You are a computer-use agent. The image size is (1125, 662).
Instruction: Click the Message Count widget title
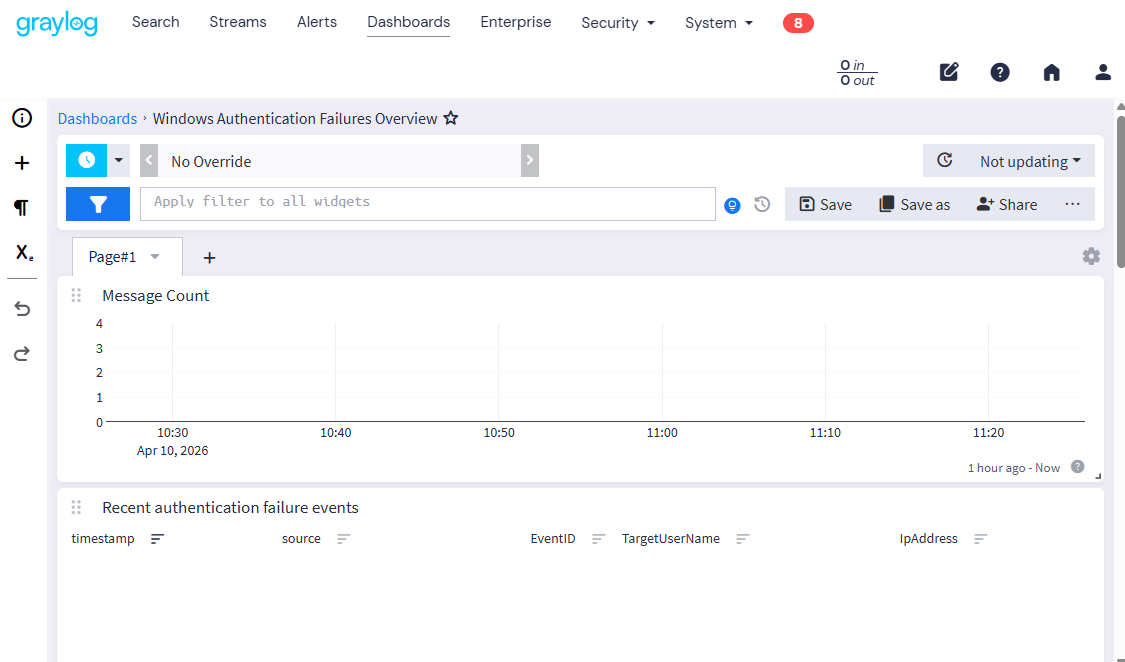pyautogui.click(x=156, y=295)
